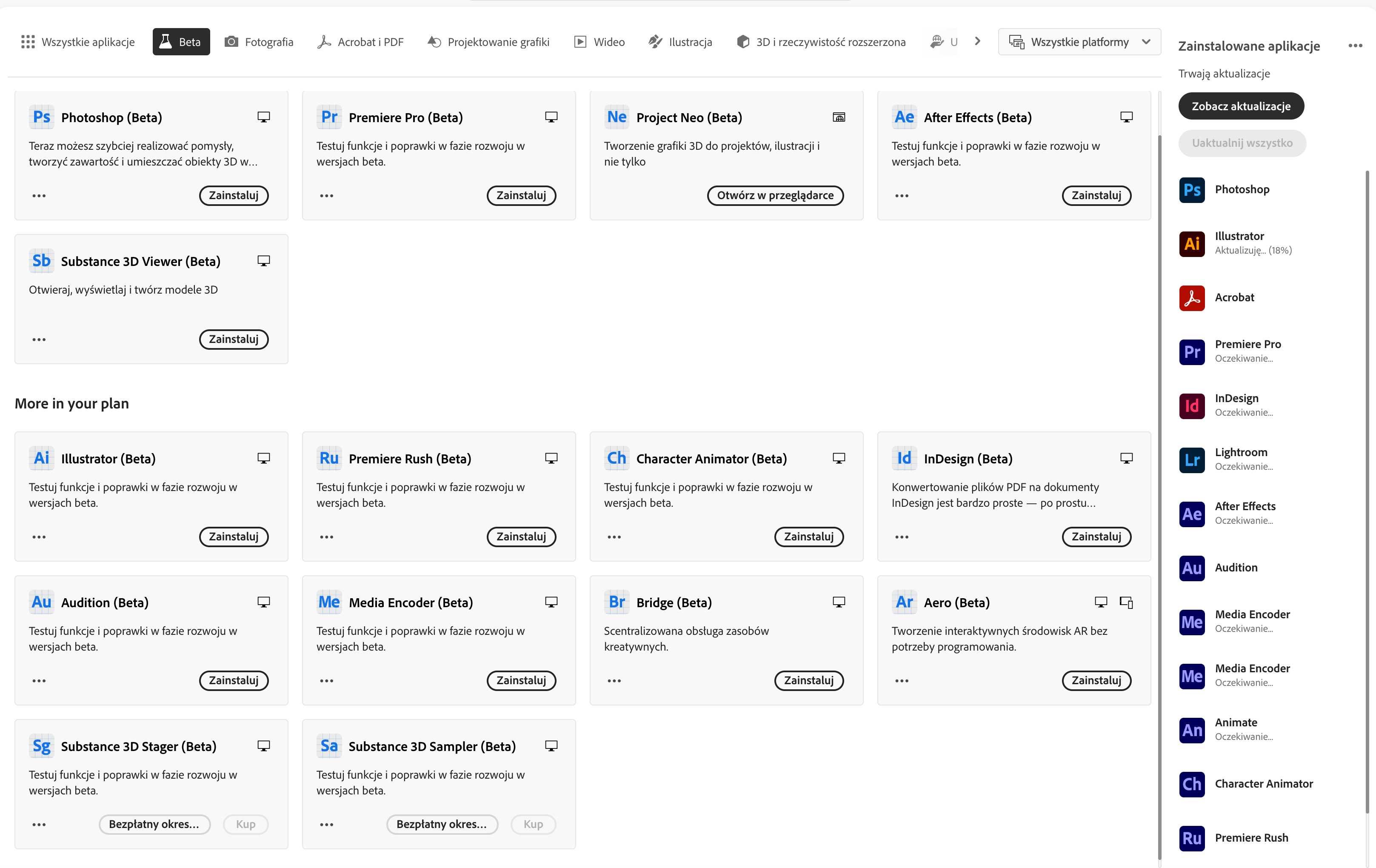Click the Audition (Beta) Au icon
The height and width of the screenshot is (868, 1376).
tap(41, 602)
